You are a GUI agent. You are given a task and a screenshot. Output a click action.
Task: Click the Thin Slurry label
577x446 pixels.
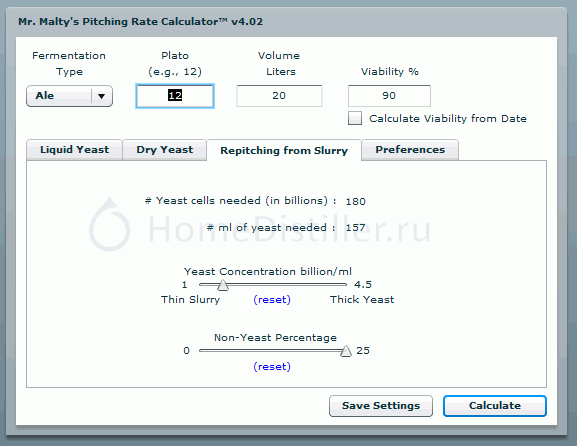[x=190, y=300]
